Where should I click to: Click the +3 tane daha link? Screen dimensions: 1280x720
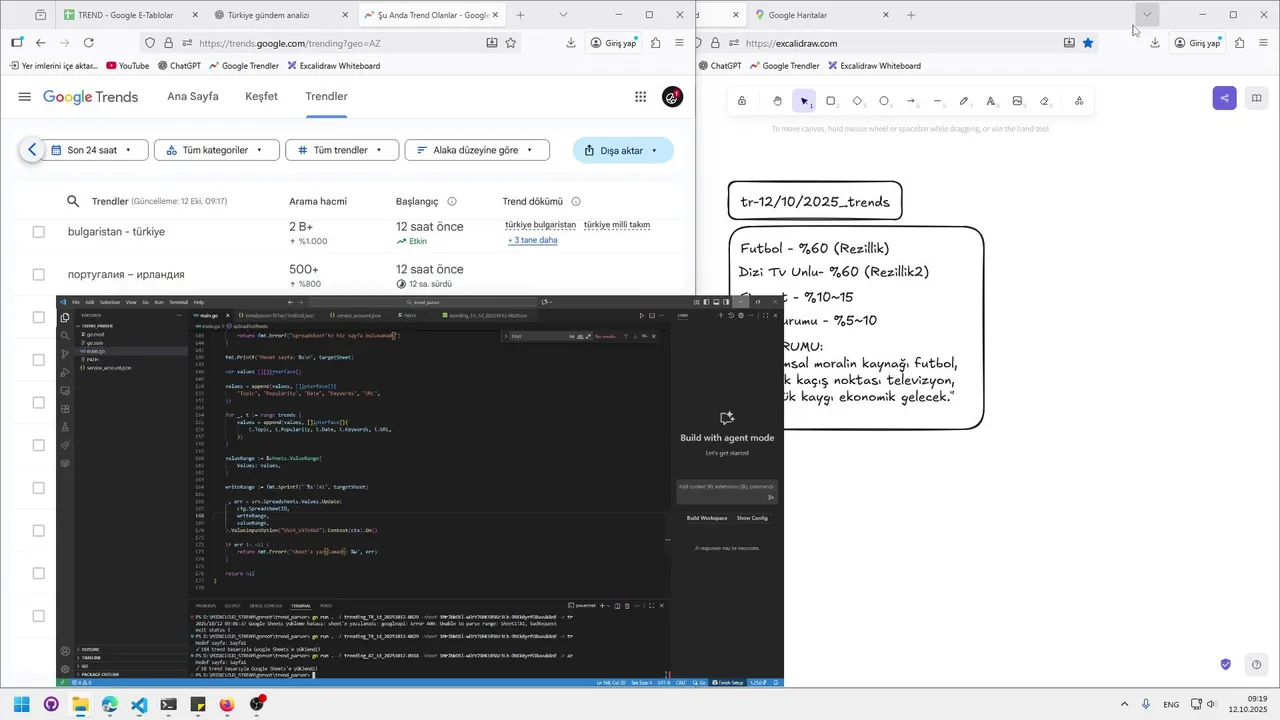tap(532, 240)
